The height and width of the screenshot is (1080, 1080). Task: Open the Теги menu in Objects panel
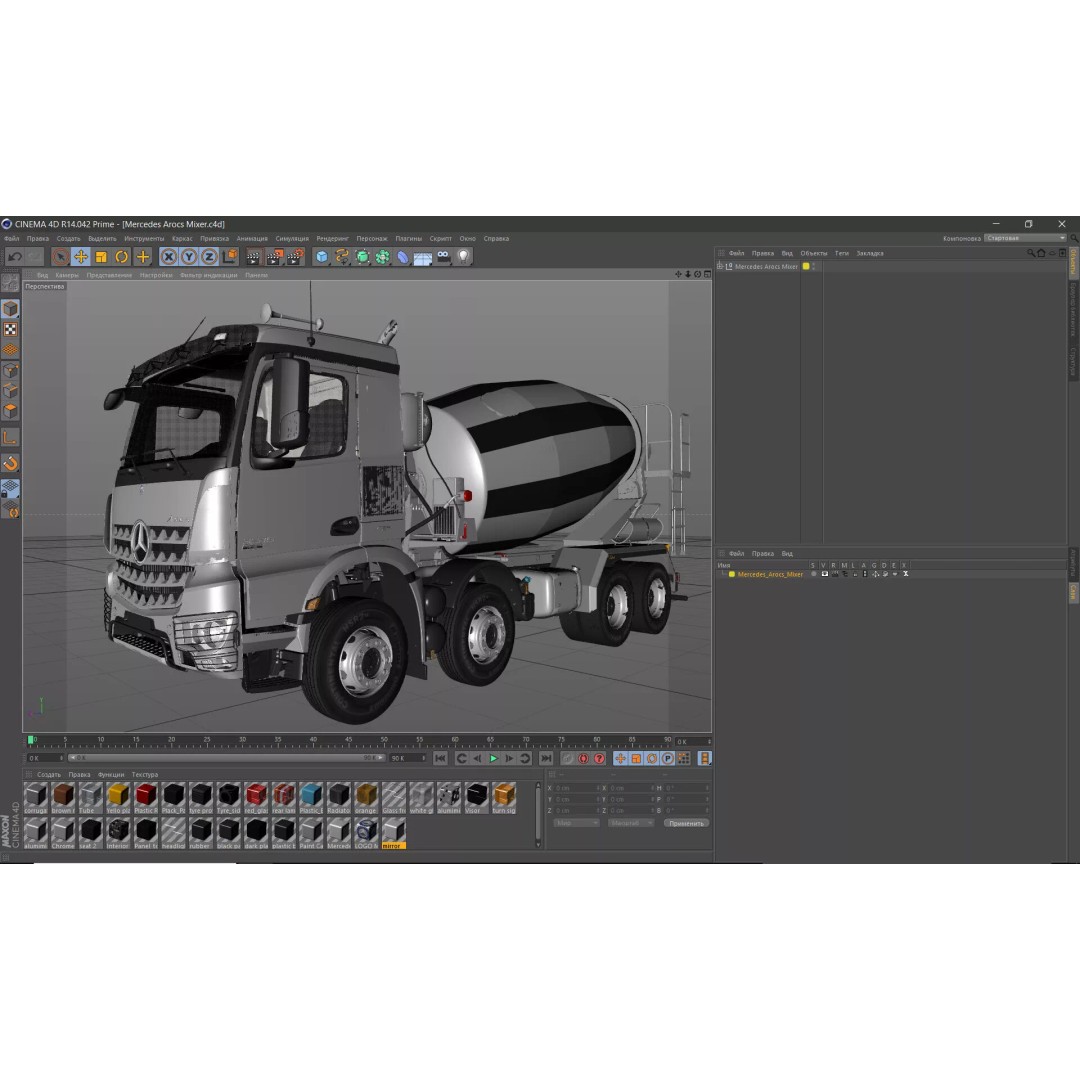pyautogui.click(x=842, y=253)
